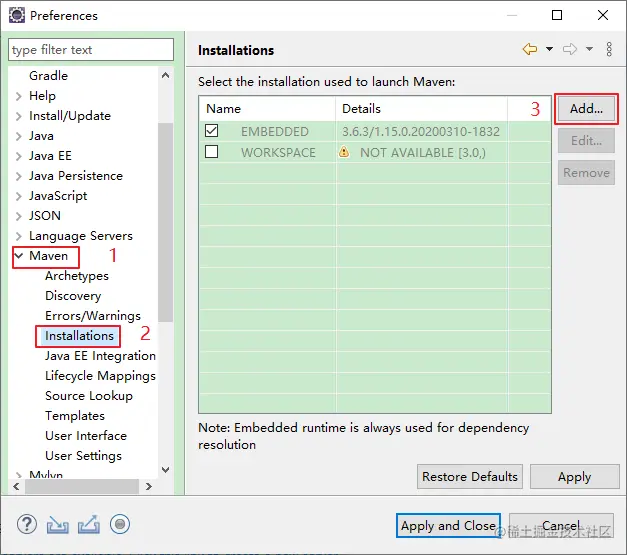The width and height of the screenshot is (627, 555).
Task: Click the Apply button
Action: click(x=575, y=476)
